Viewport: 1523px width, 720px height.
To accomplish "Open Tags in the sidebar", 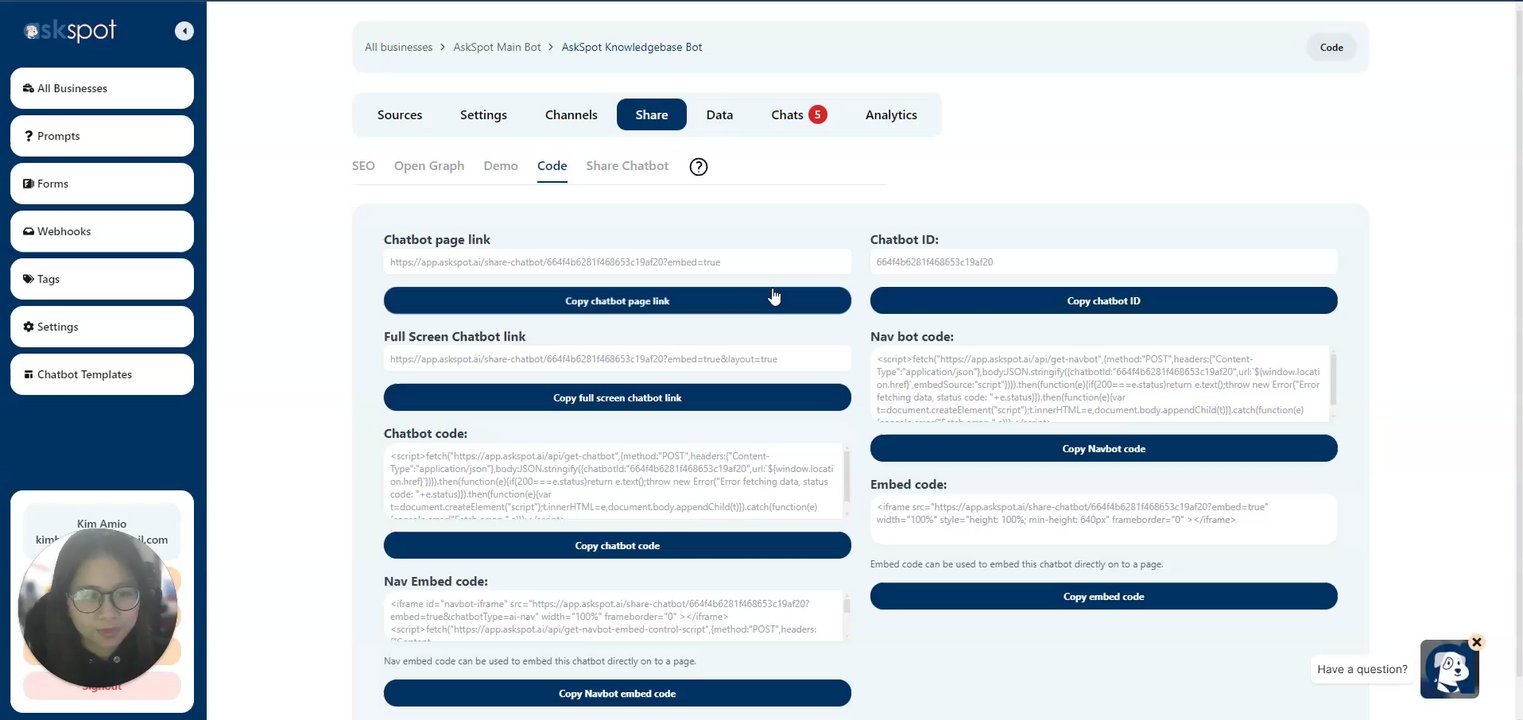I will [102, 279].
